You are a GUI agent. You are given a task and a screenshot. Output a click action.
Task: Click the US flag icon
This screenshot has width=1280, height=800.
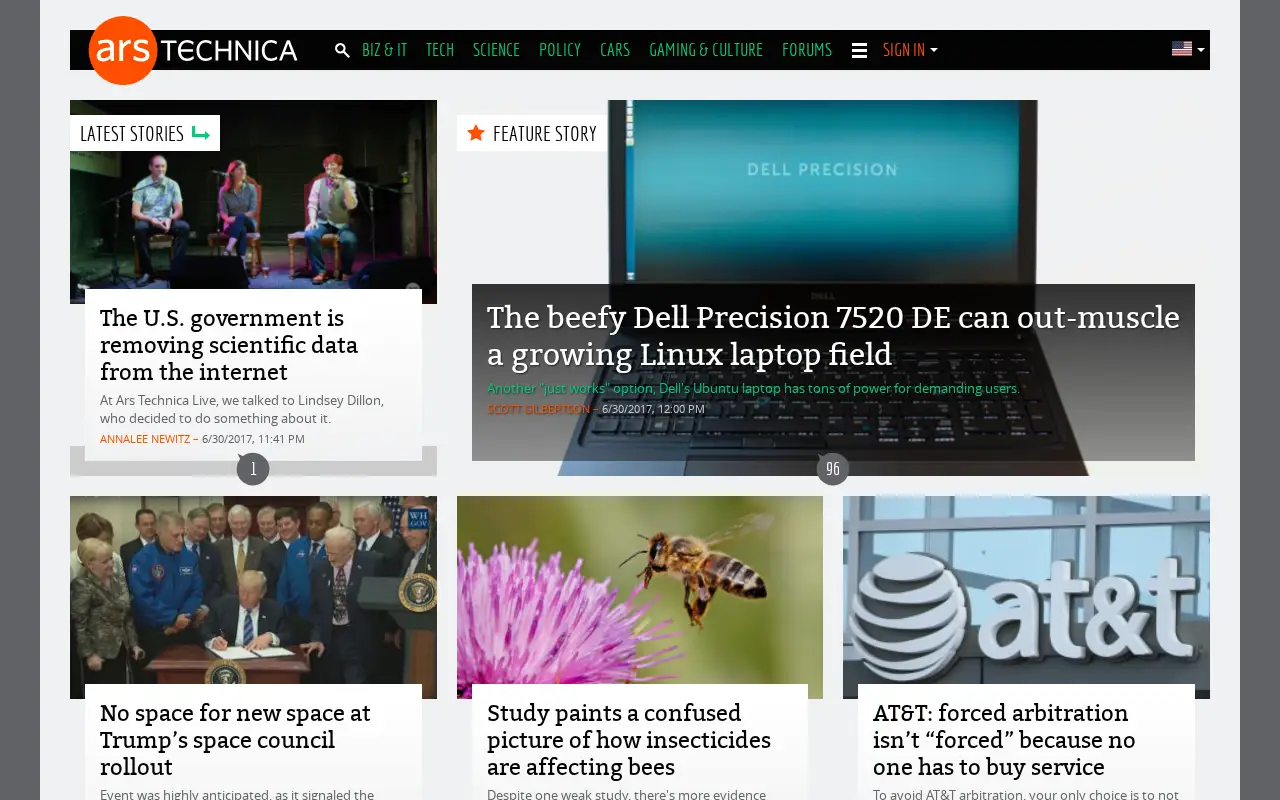[x=1182, y=49]
